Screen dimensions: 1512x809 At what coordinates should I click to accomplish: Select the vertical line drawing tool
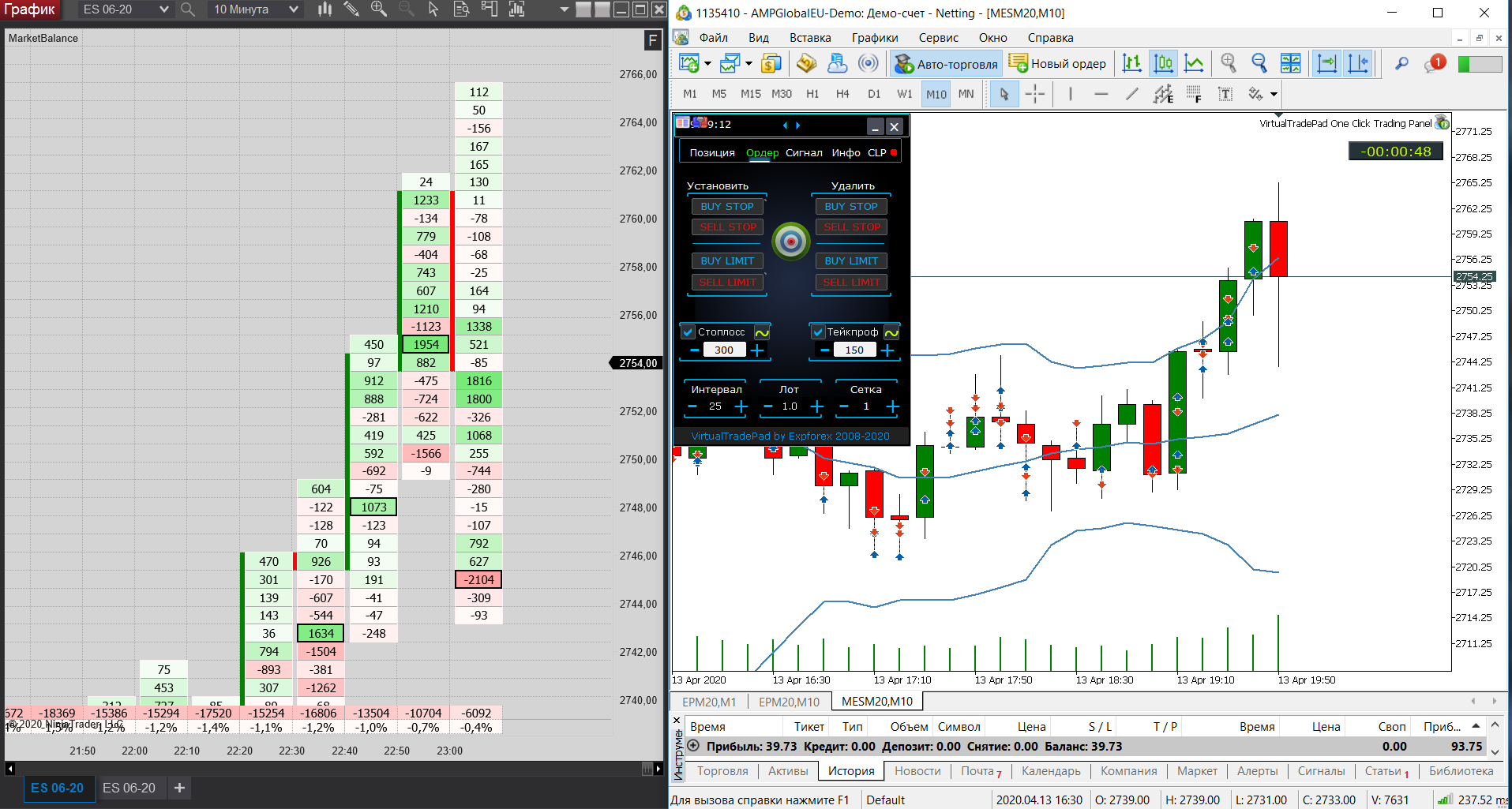point(1070,94)
